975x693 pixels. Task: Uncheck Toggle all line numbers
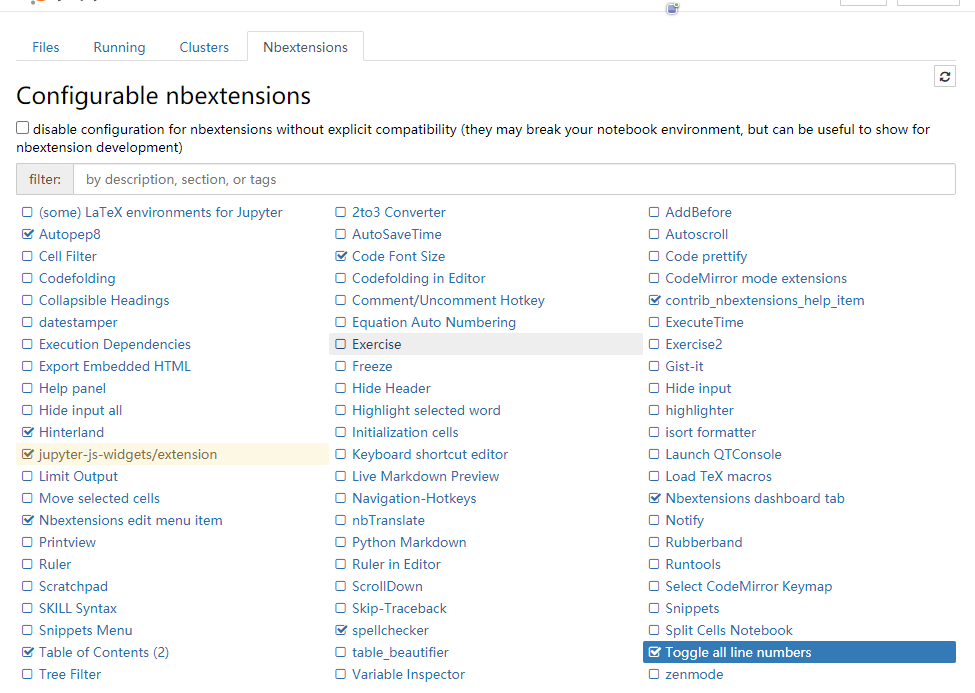coord(654,653)
